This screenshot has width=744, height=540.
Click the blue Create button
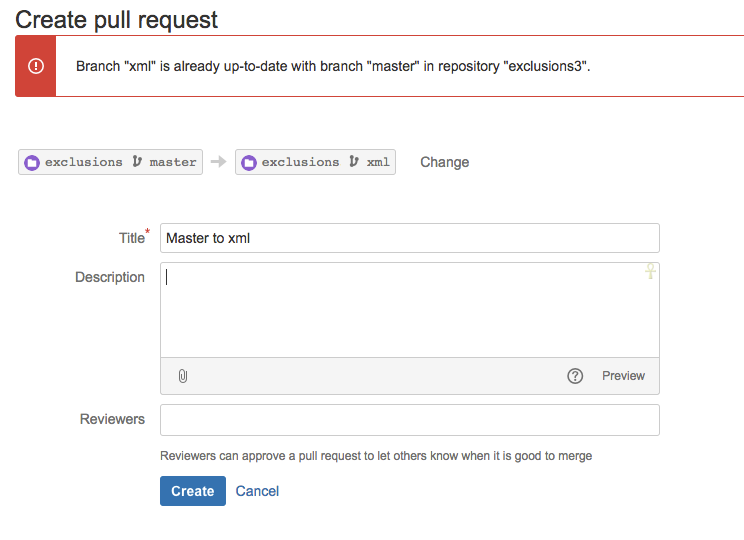[x=193, y=491]
